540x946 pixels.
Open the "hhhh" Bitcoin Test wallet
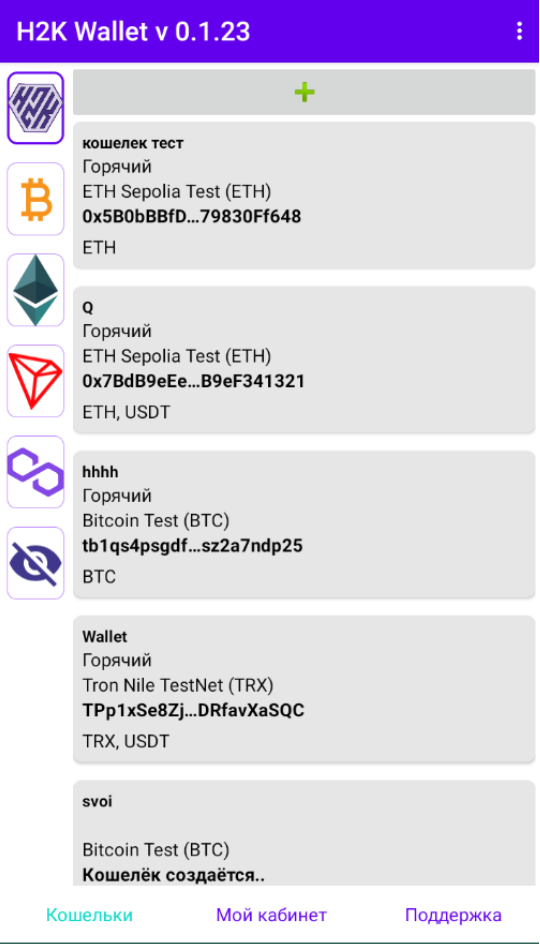pyautogui.click(x=304, y=525)
